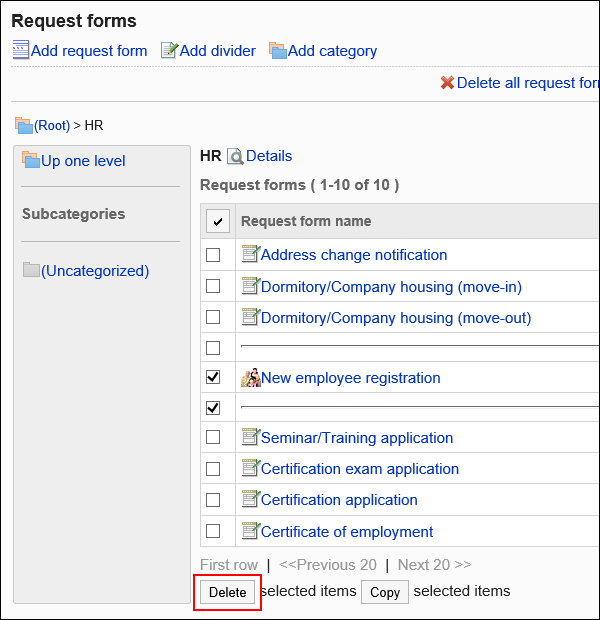The height and width of the screenshot is (620, 600).
Task: Copy the selected items
Action: click(385, 592)
